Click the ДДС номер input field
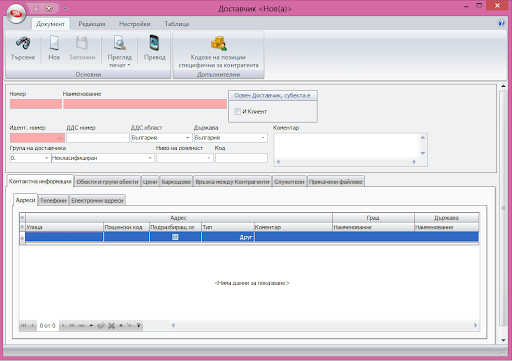The height and width of the screenshot is (361, 512). pyautogui.click(x=98, y=138)
